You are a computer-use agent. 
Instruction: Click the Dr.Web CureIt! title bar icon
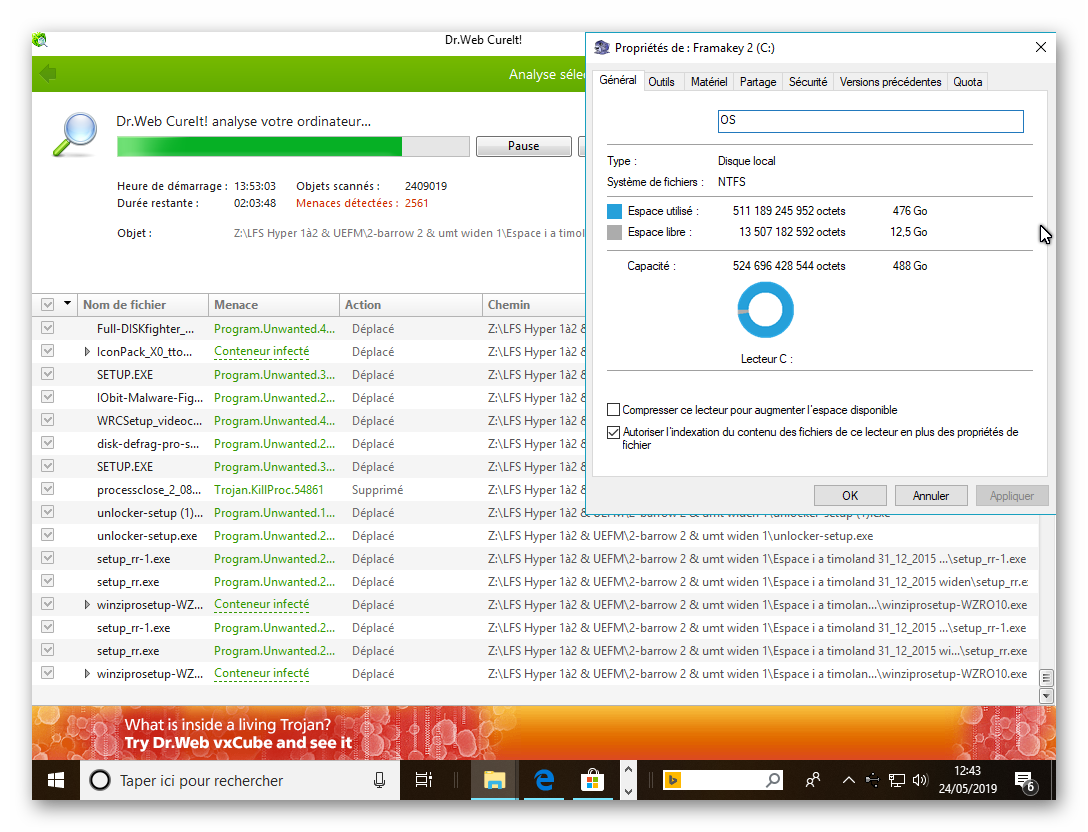pos(40,40)
